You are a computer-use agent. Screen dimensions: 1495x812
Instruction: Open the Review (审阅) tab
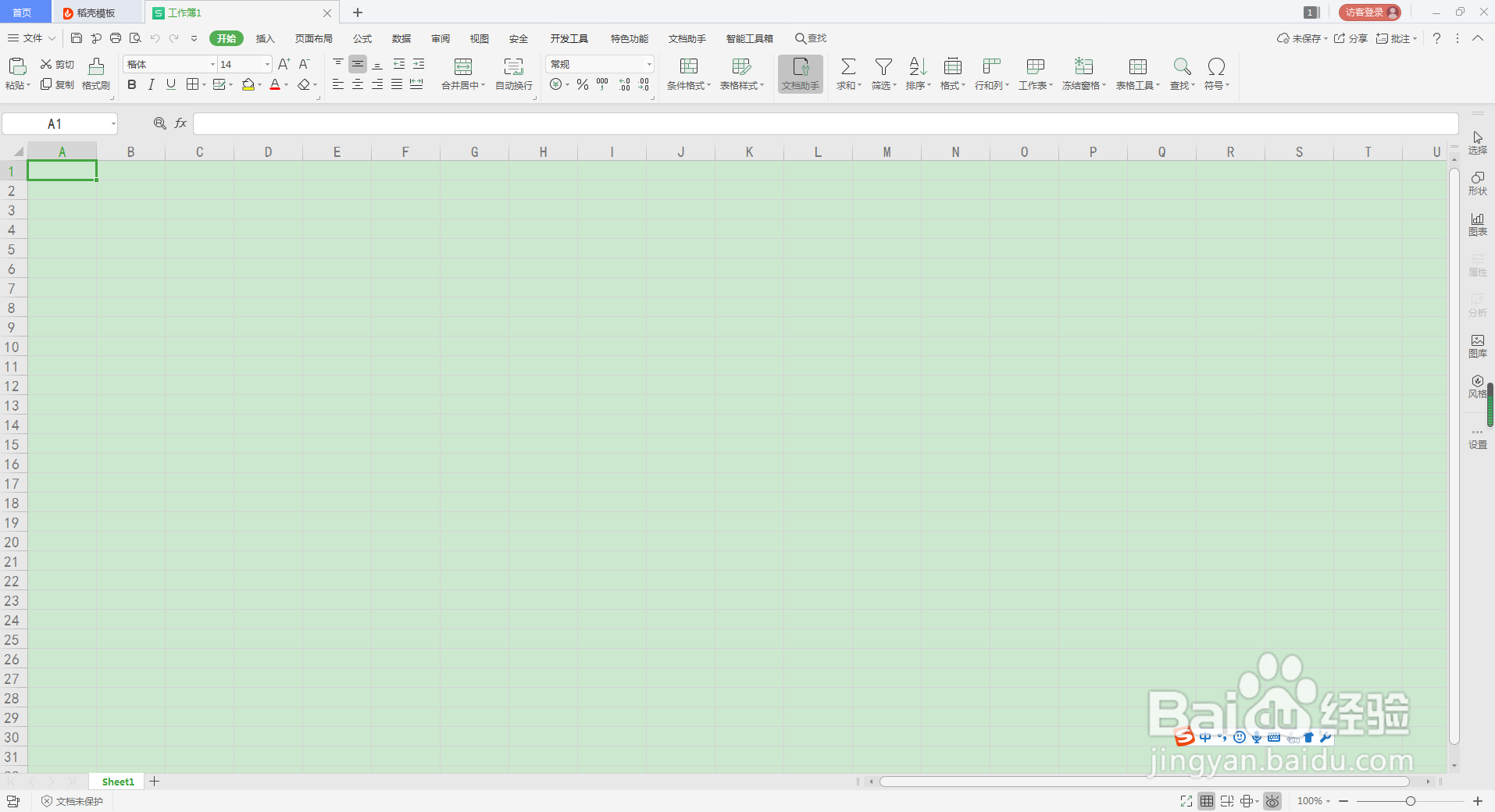click(441, 38)
